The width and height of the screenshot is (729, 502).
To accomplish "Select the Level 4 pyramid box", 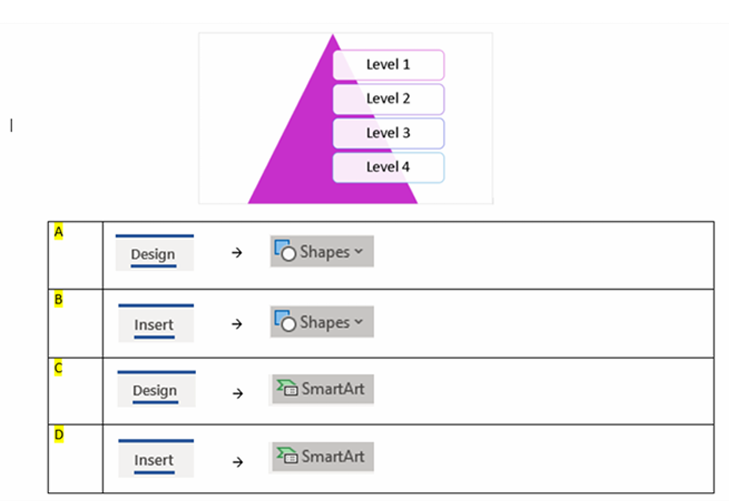I will 388,167.
